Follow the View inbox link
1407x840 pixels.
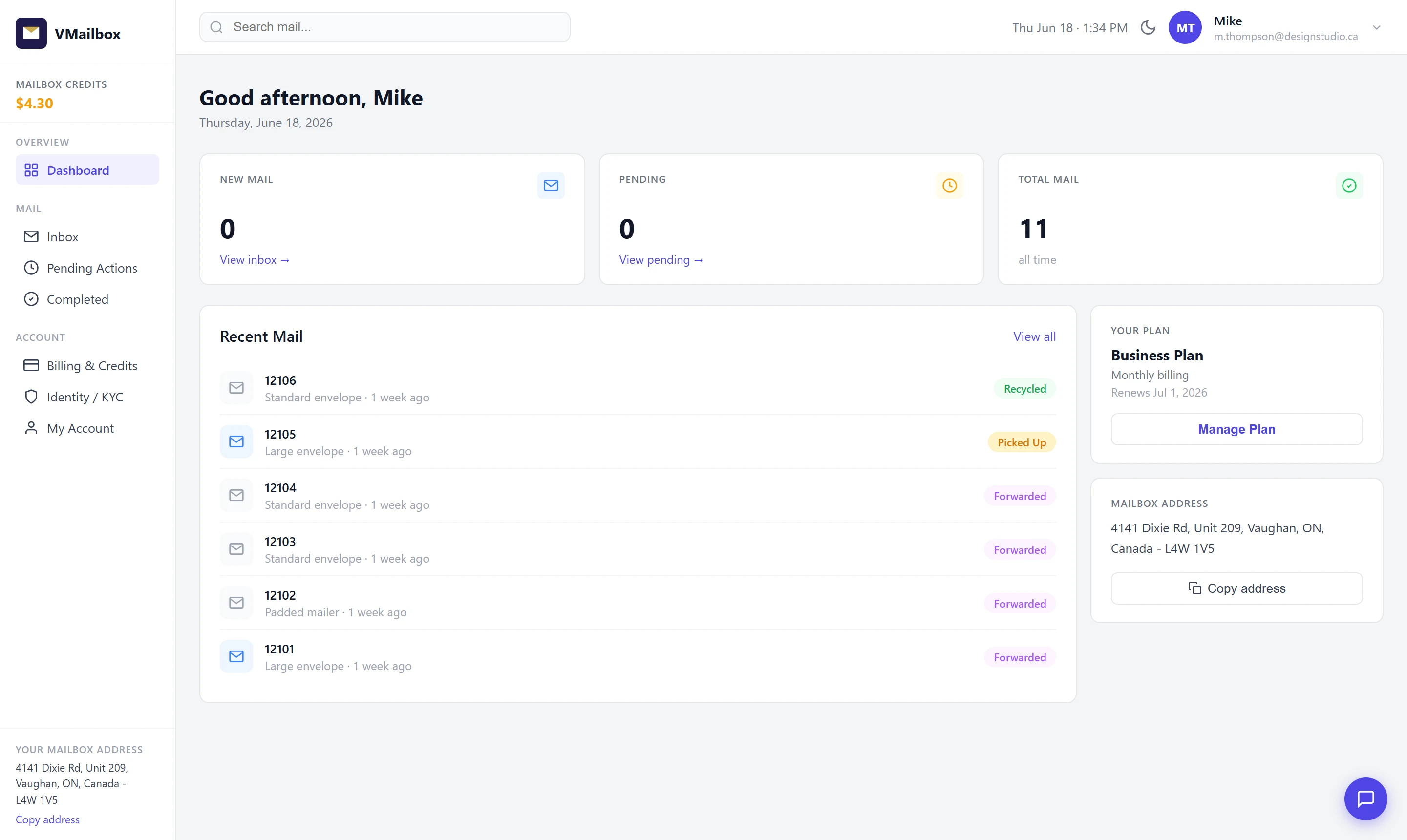[x=254, y=260]
